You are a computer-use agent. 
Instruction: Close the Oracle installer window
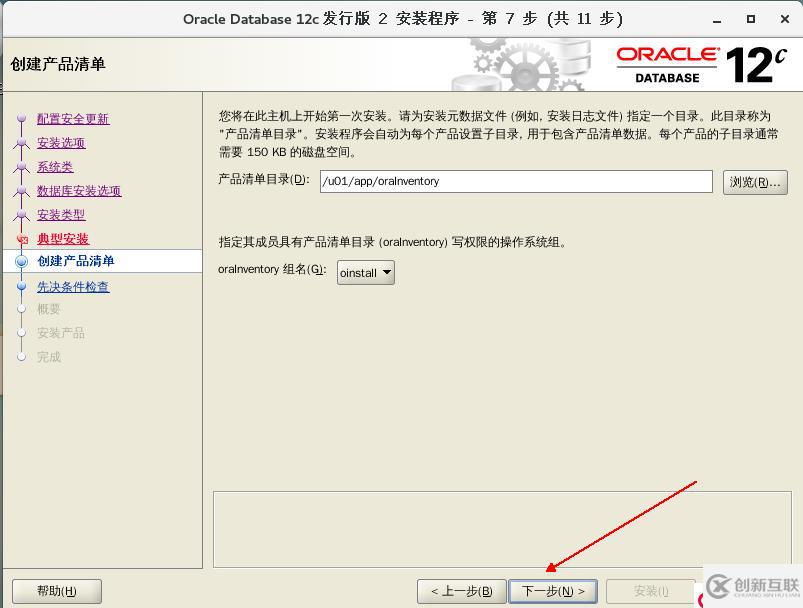(785, 19)
